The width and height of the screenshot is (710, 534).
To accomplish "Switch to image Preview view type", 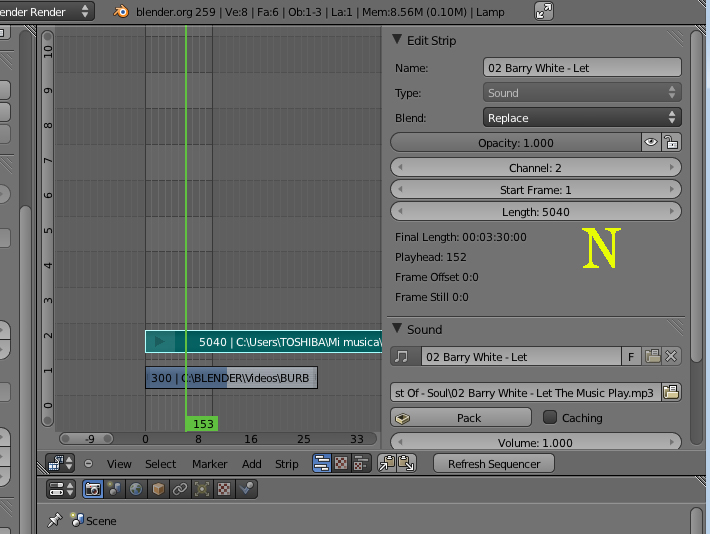I will pyautogui.click(x=341, y=463).
